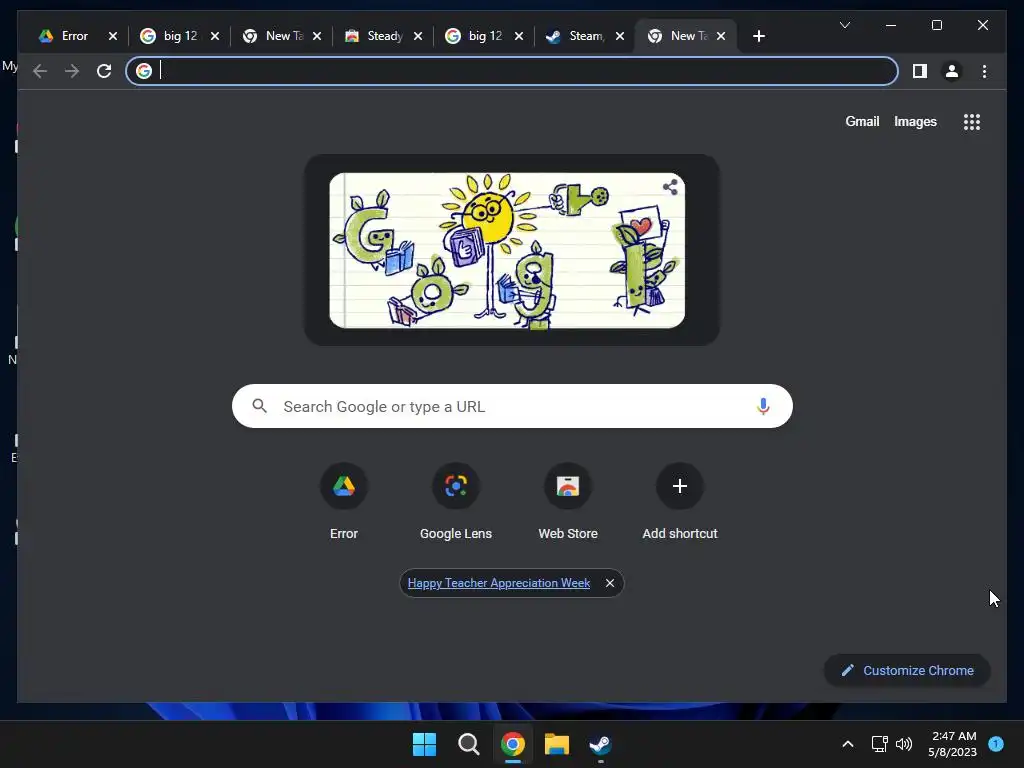Dismiss the Teacher Appreciation Week chip
The width and height of the screenshot is (1024, 768).
pos(609,583)
